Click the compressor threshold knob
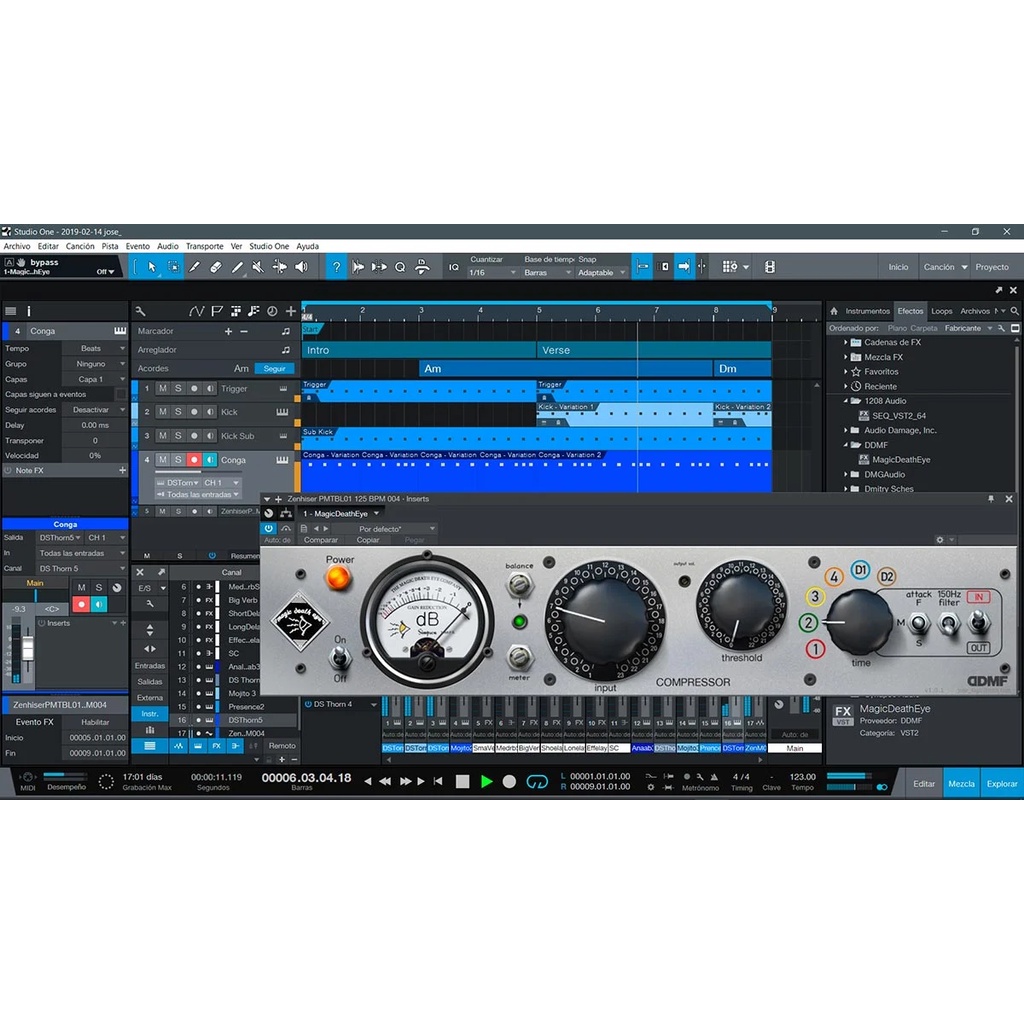The image size is (1024, 1024). pyautogui.click(x=741, y=607)
